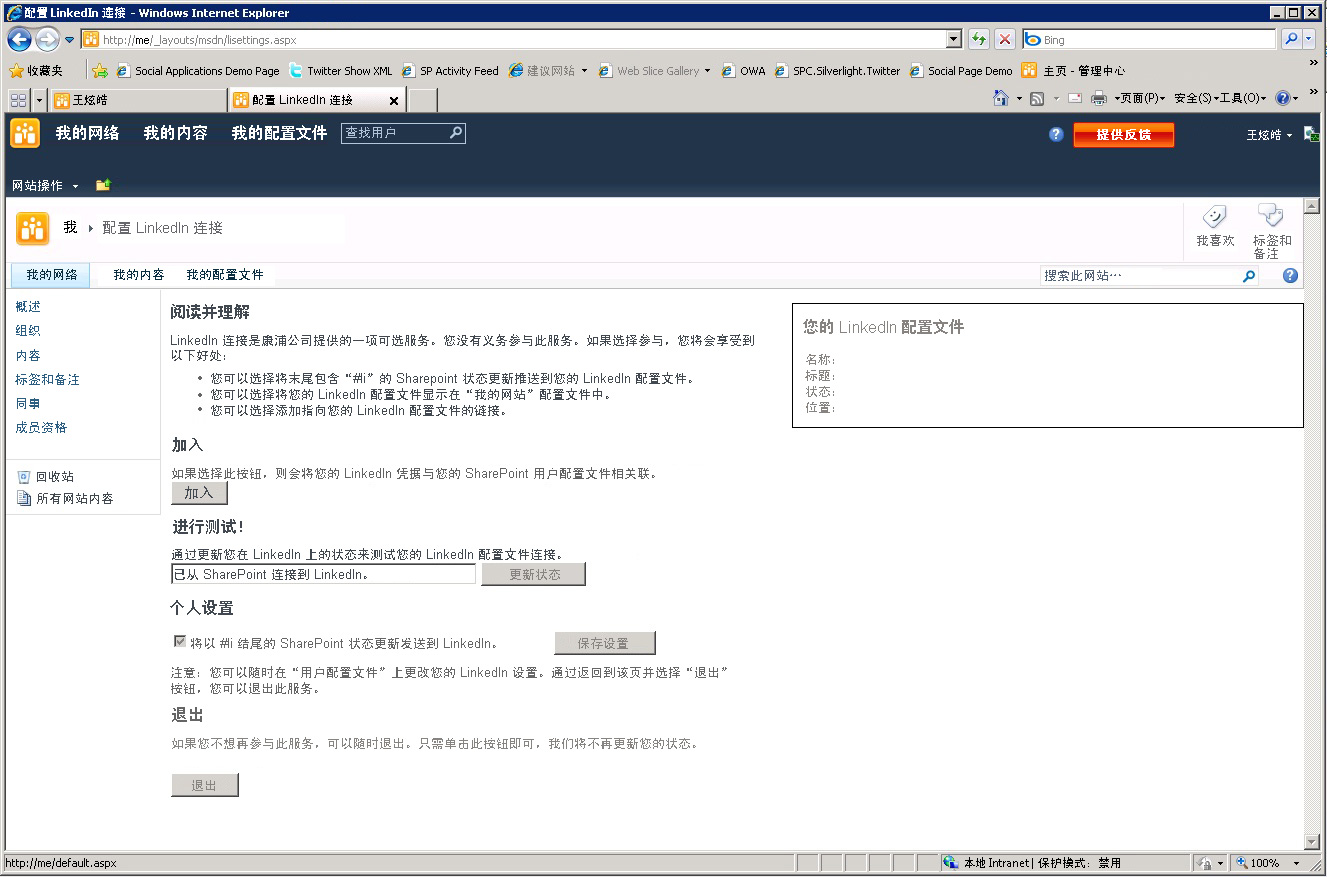Expand the 网站操作 (Site Actions) menu
Screen dimensions: 1327x877
pos(45,186)
